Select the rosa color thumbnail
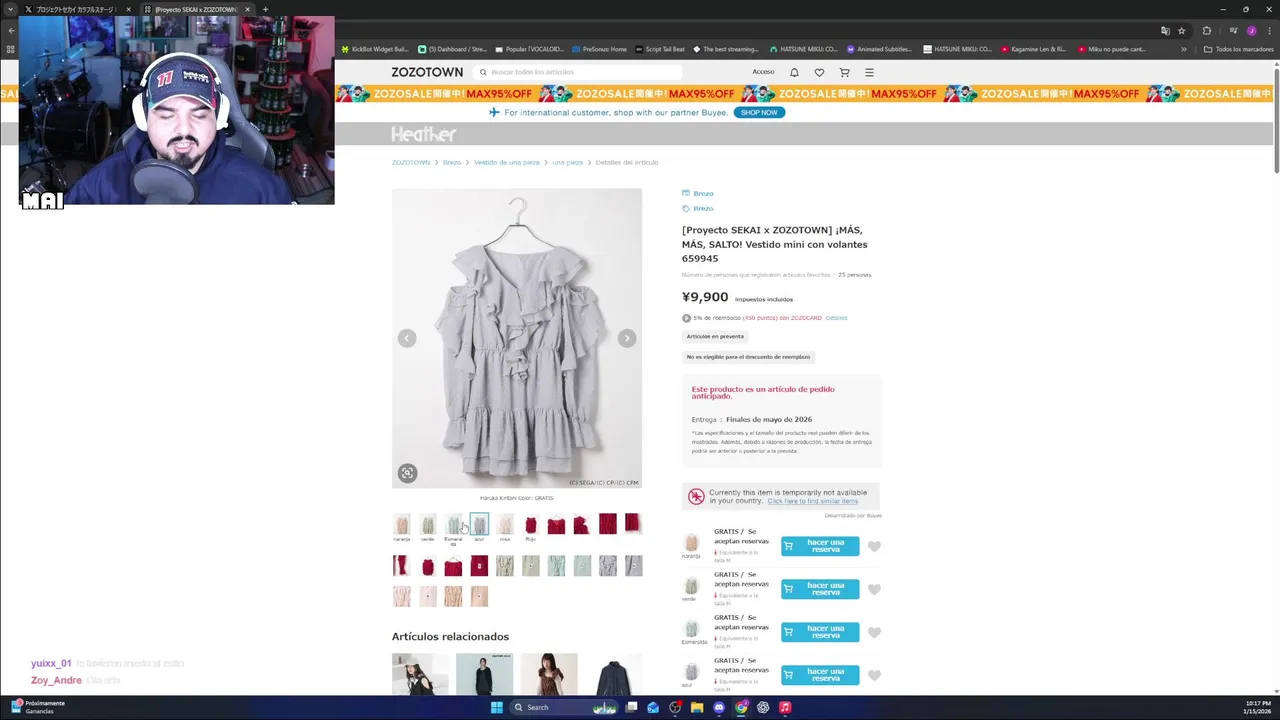 point(505,524)
